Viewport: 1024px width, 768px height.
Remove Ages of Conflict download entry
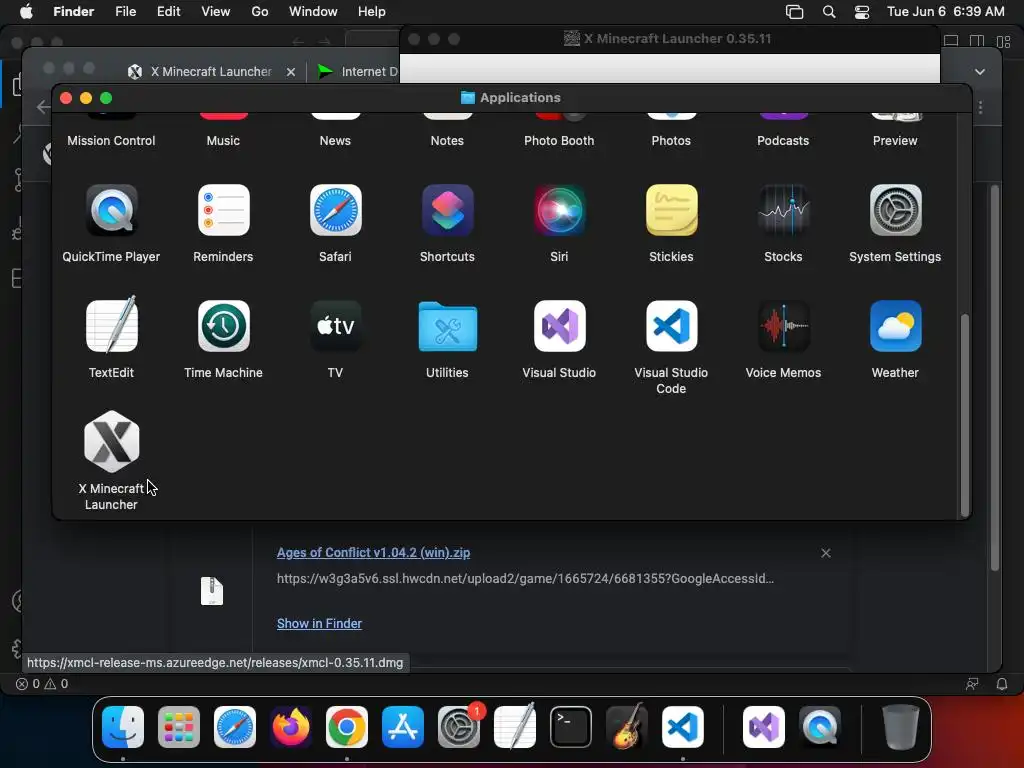(x=826, y=553)
